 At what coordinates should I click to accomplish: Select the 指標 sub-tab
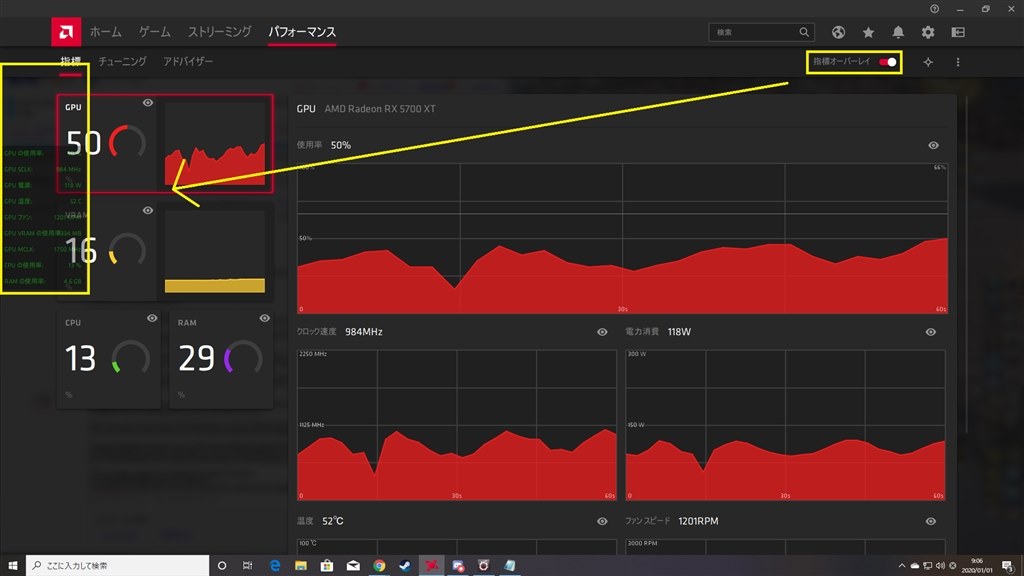pos(71,61)
